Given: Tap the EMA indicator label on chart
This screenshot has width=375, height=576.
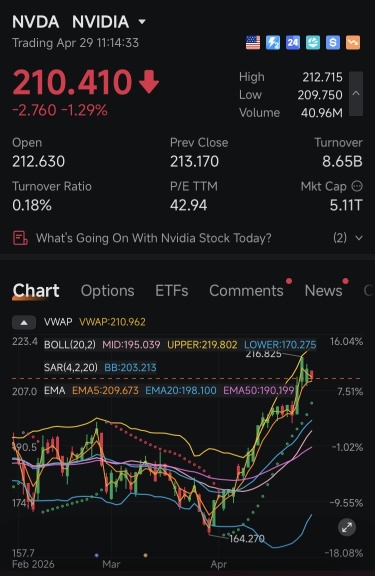Looking at the screenshot, I should pos(55,390).
